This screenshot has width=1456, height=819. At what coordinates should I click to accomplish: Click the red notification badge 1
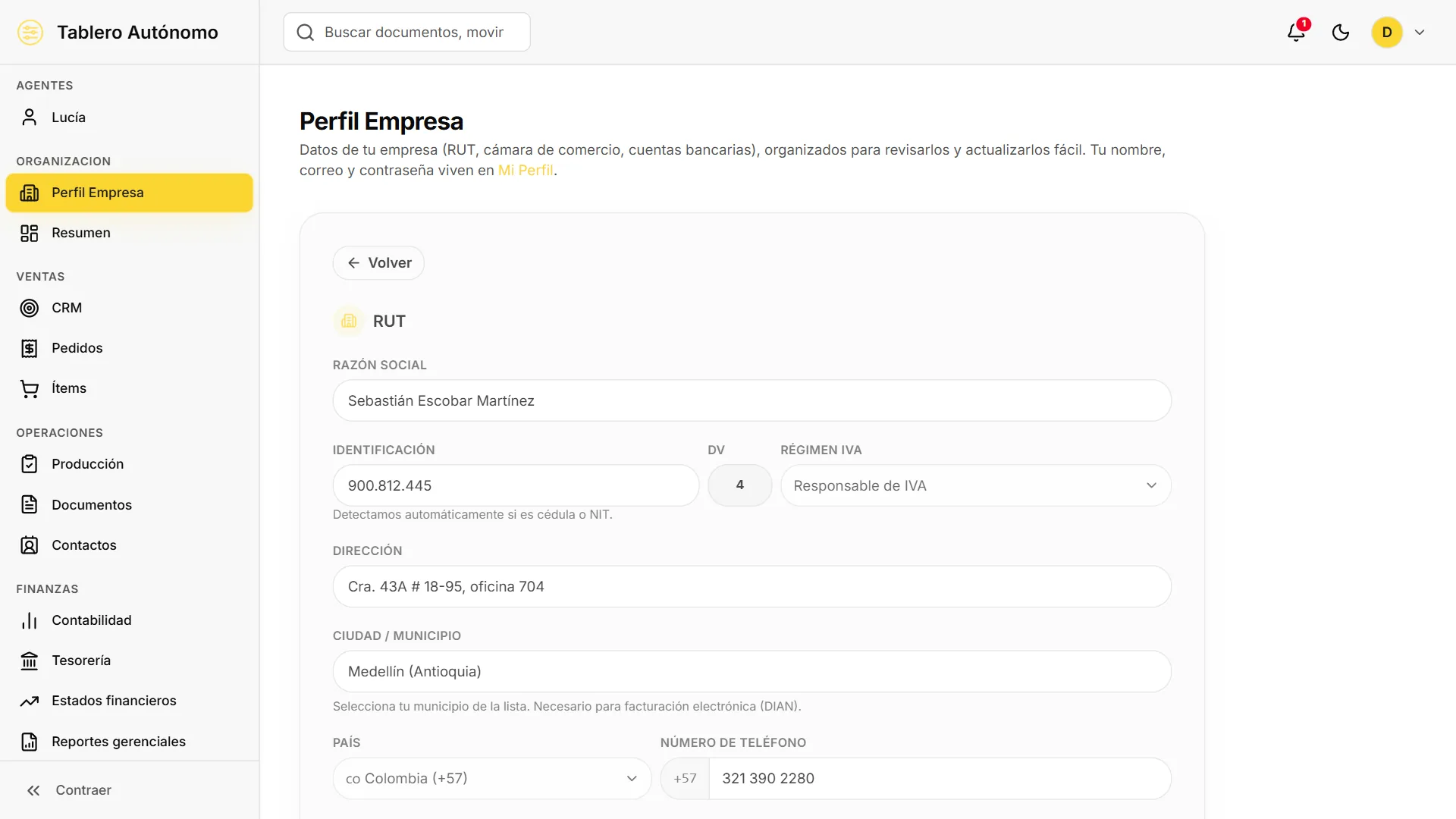(1304, 24)
